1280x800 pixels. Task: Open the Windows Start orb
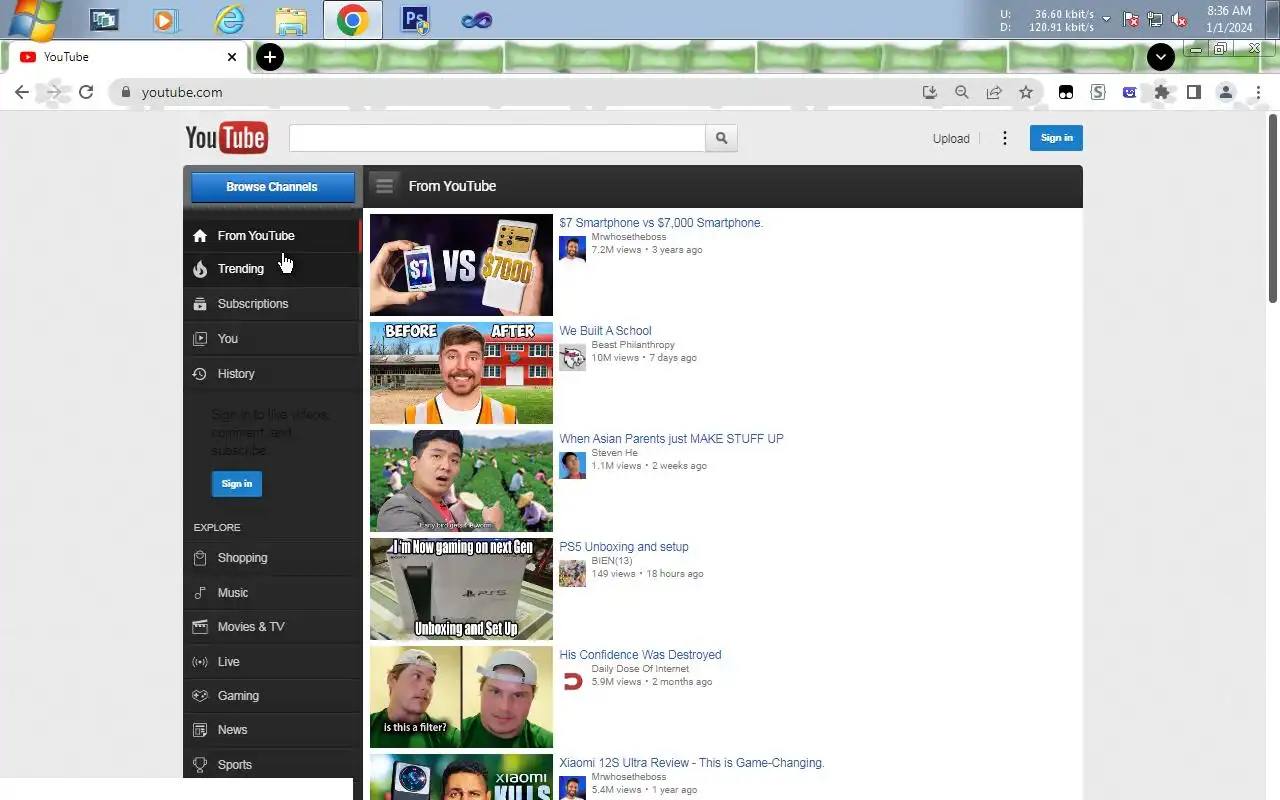coord(35,19)
